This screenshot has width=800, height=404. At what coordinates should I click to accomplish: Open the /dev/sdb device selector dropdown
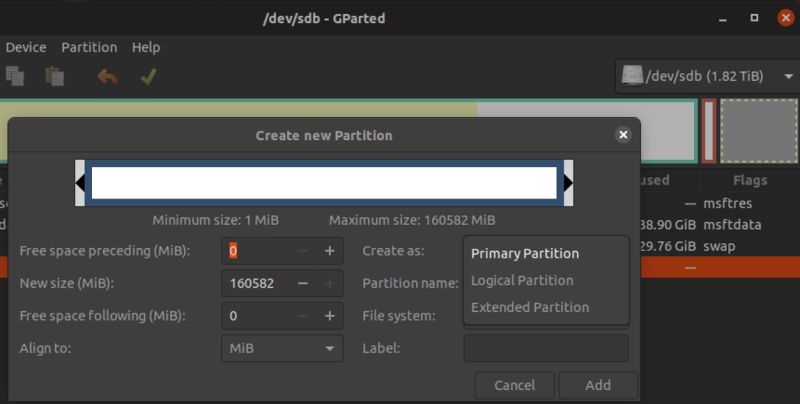pos(708,77)
